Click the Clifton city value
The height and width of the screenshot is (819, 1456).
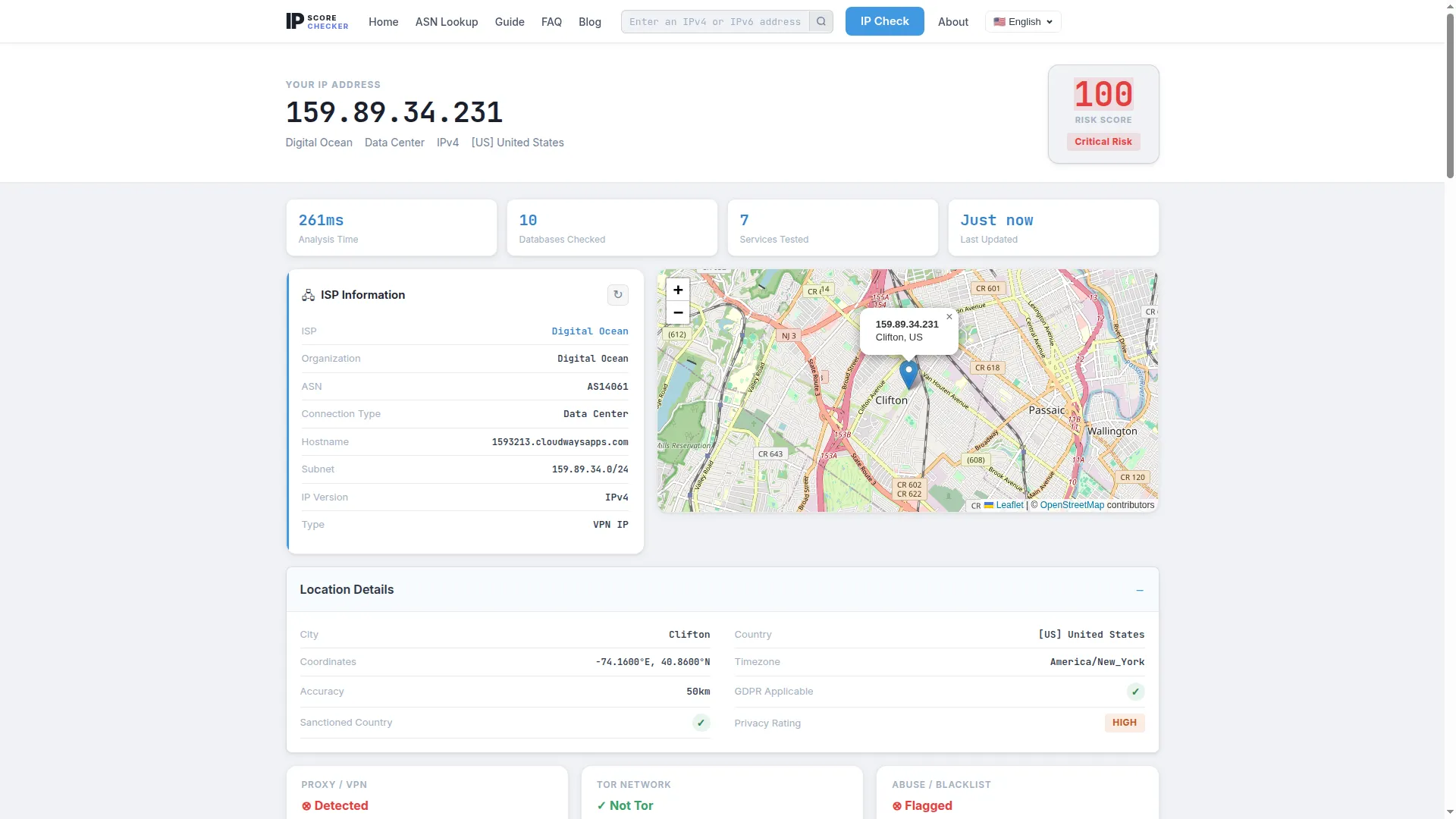[x=689, y=635]
